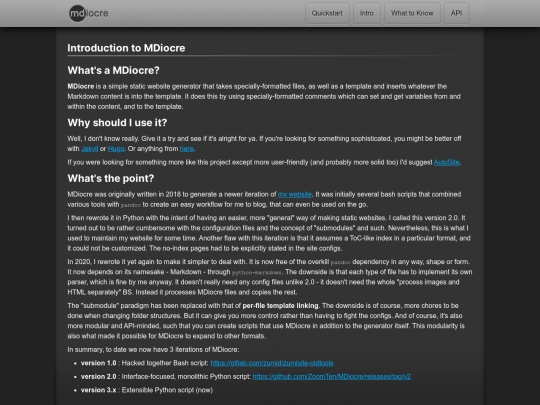Open the gitlab zumisite-oldtools URL

click(272, 363)
